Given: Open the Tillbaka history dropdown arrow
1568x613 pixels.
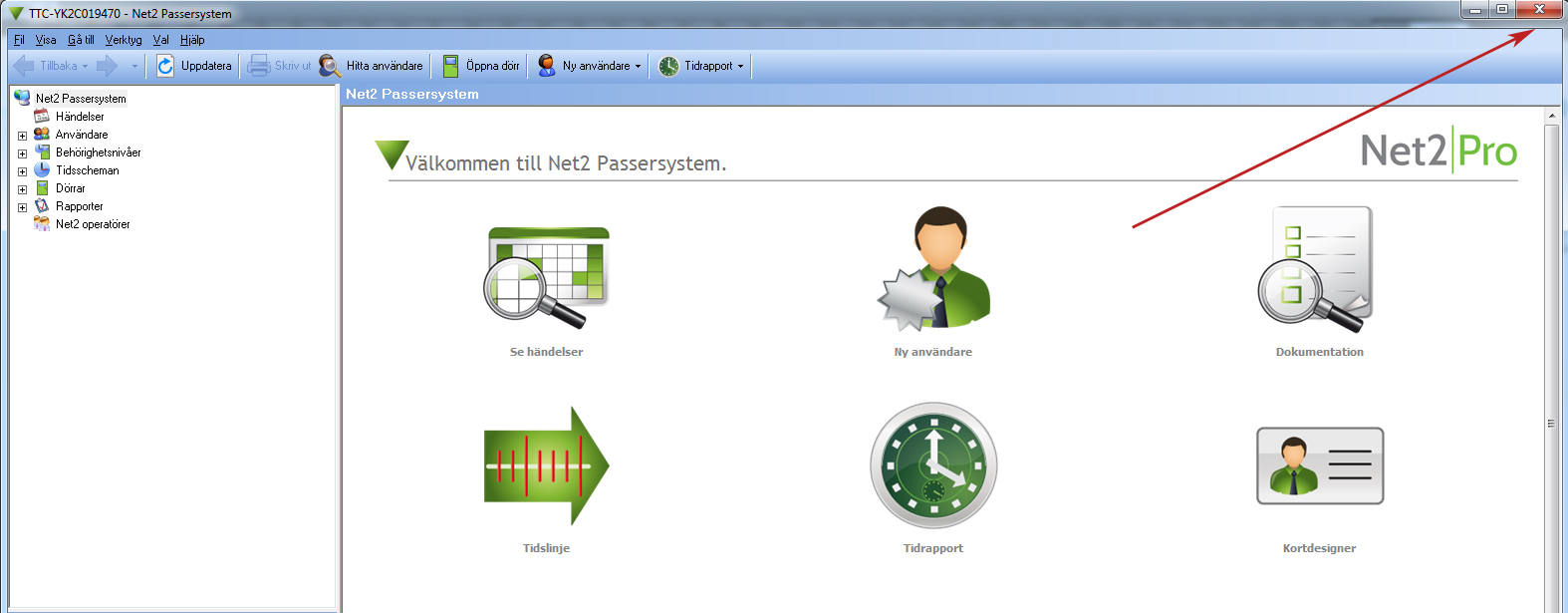Looking at the screenshot, I should pos(85,67).
